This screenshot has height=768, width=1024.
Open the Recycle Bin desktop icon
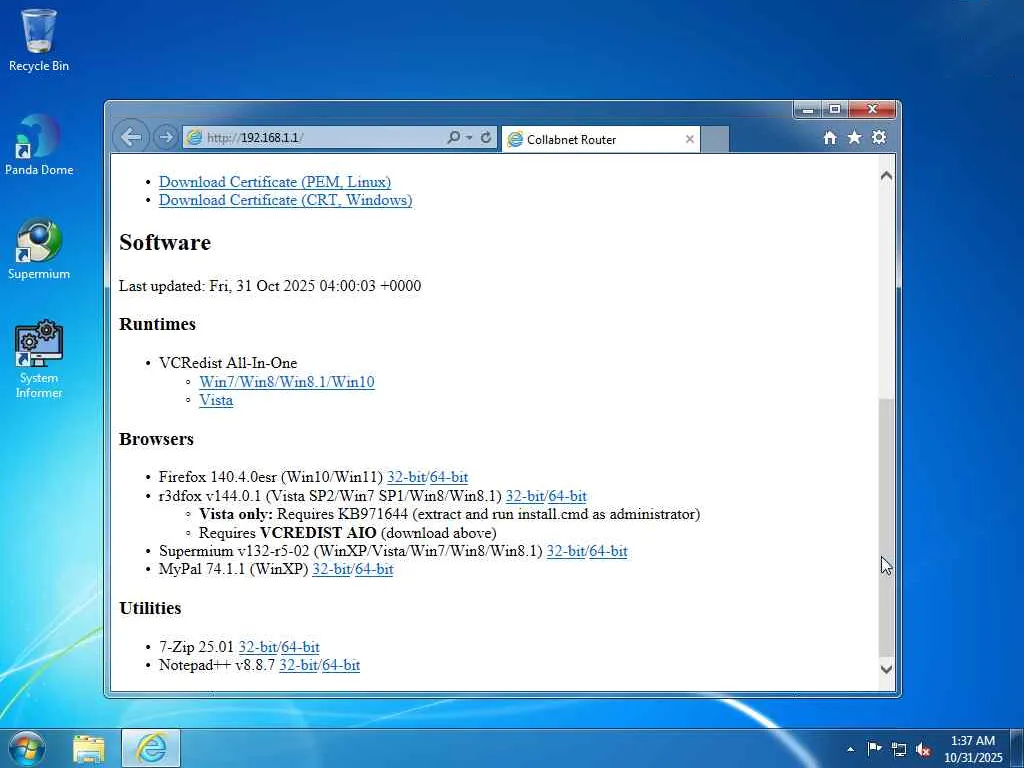click(39, 40)
